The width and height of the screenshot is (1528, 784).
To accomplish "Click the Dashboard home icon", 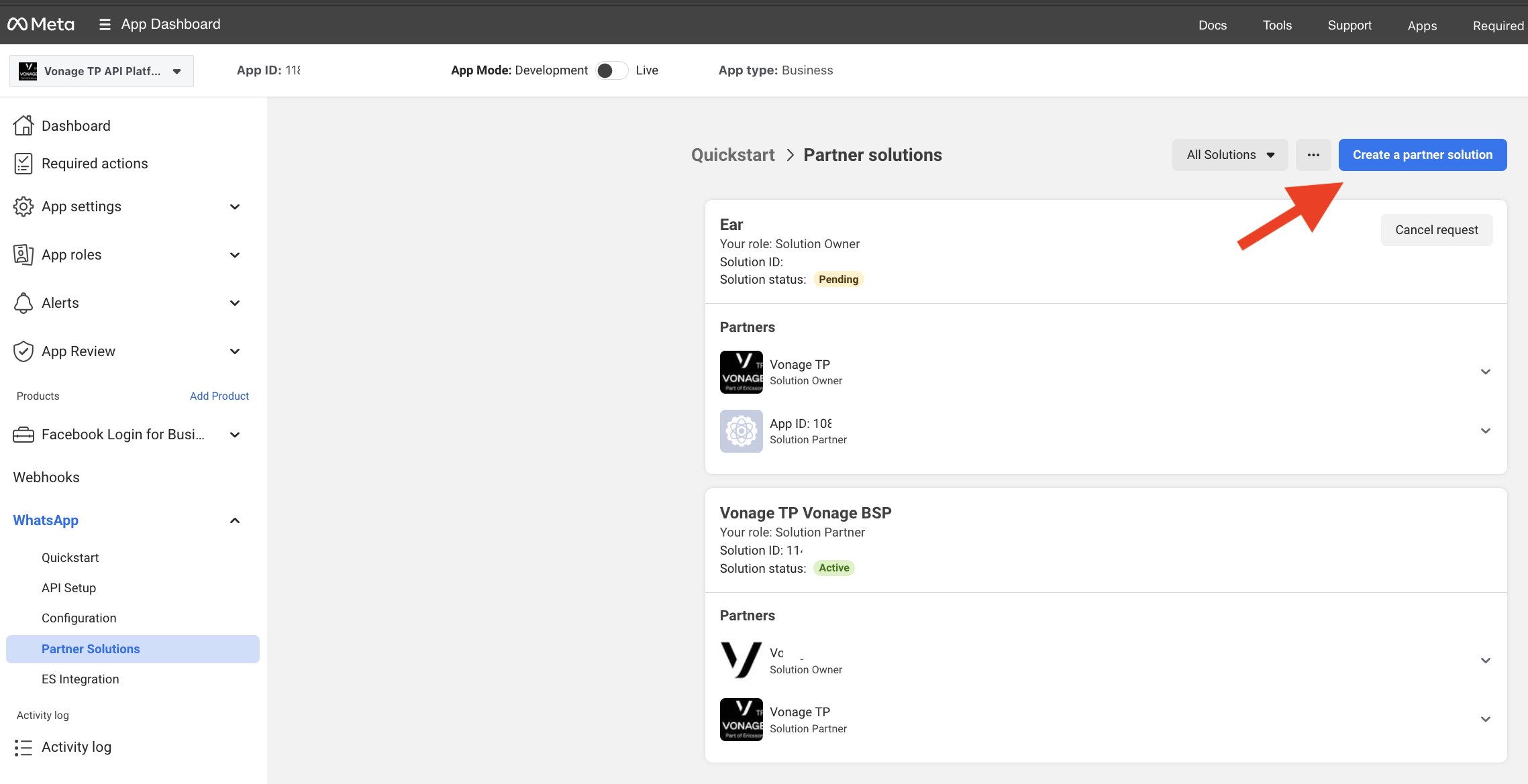I will click(x=23, y=125).
